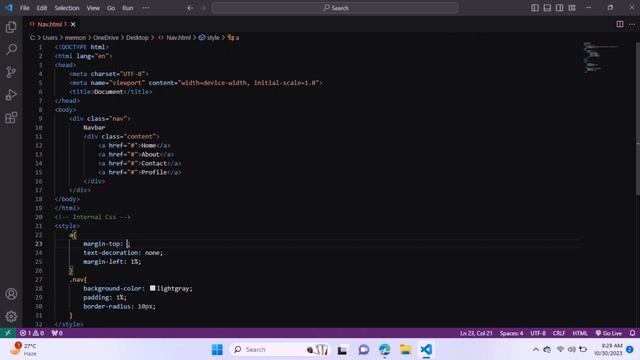640x360 pixels.
Task: Open the Search view in activity bar
Action: pyautogui.click(x=11, y=49)
